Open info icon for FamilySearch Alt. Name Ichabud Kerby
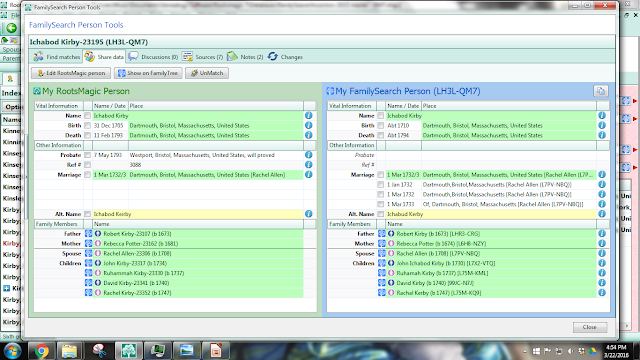The height and width of the screenshot is (360, 640). tap(602, 214)
